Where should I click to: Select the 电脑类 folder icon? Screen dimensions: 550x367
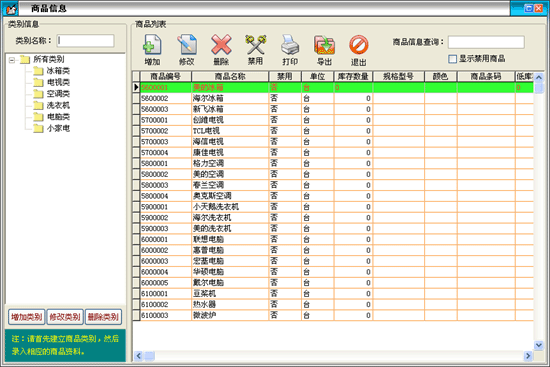pyautogui.click(x=38, y=117)
